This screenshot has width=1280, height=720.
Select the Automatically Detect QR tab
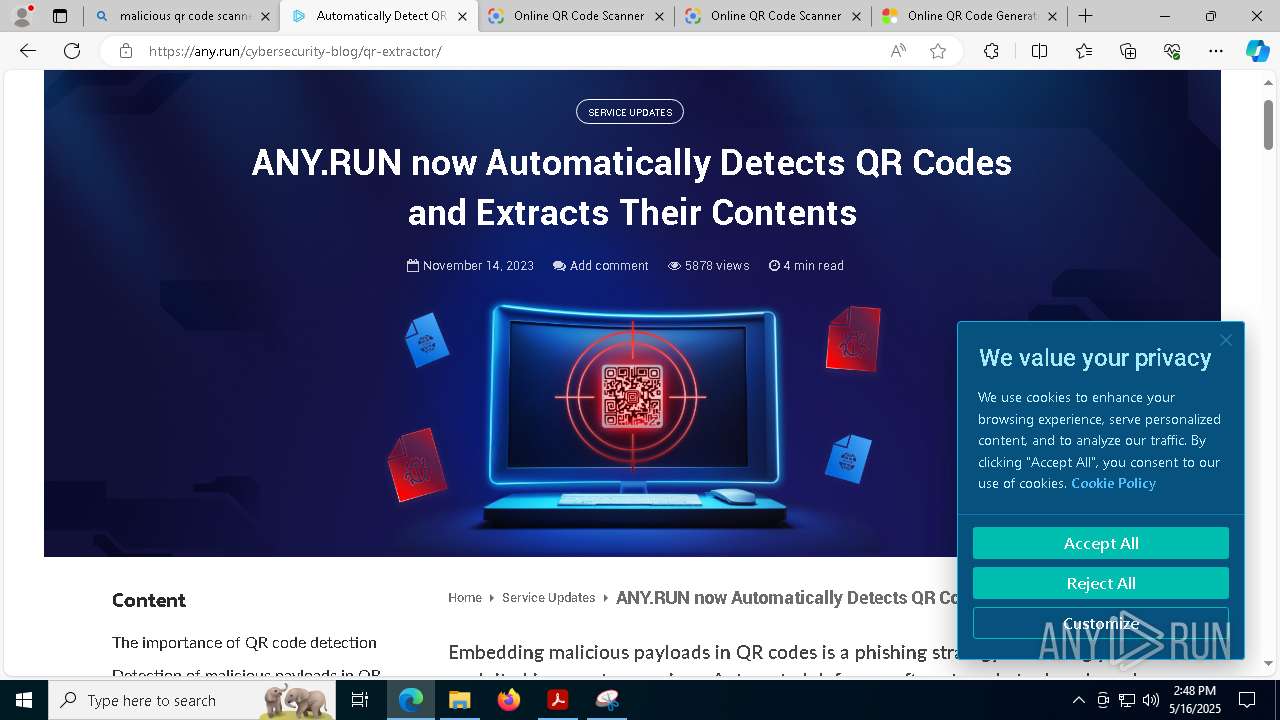coord(378,16)
